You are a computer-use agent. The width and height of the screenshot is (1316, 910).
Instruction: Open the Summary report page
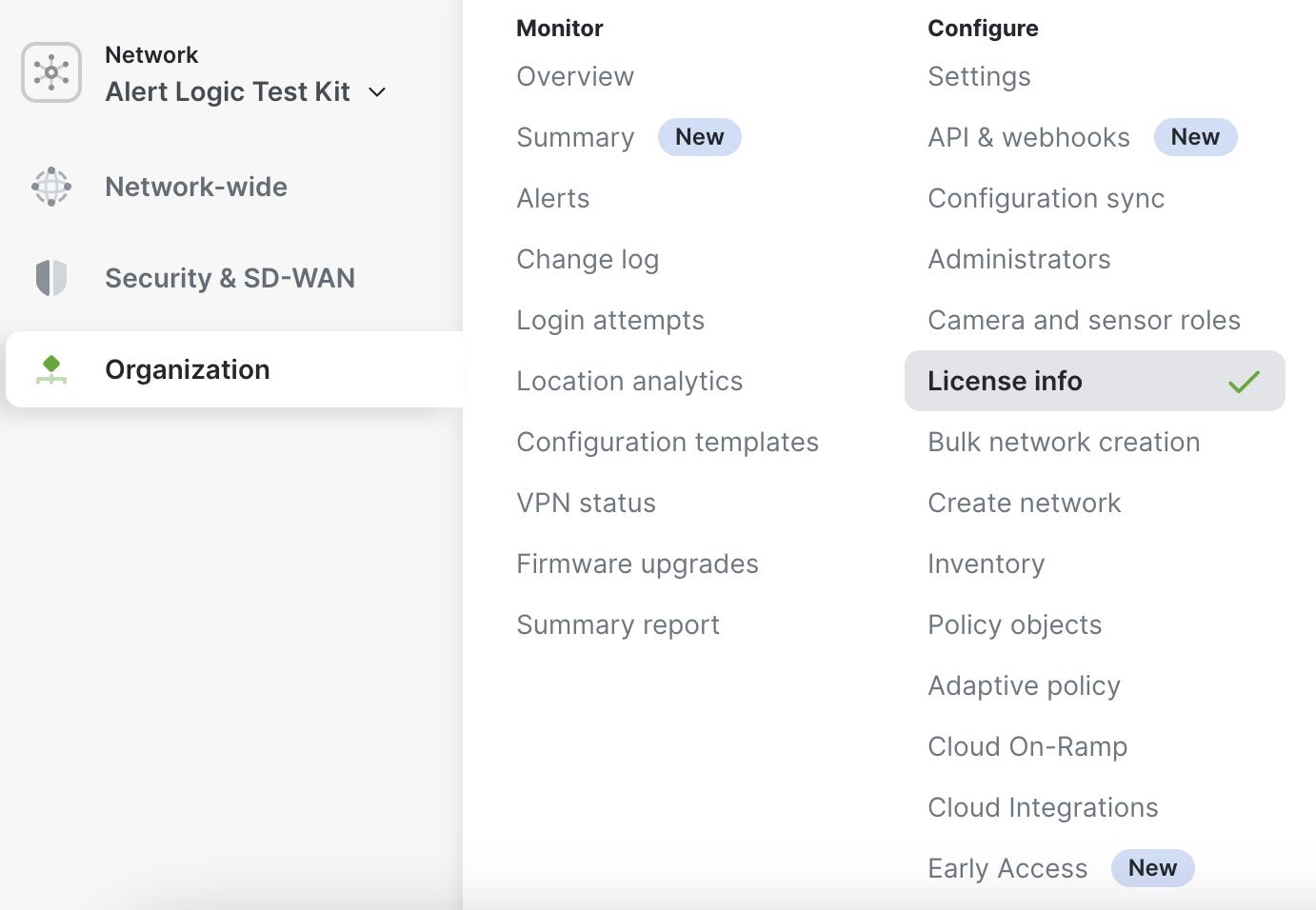click(618, 624)
